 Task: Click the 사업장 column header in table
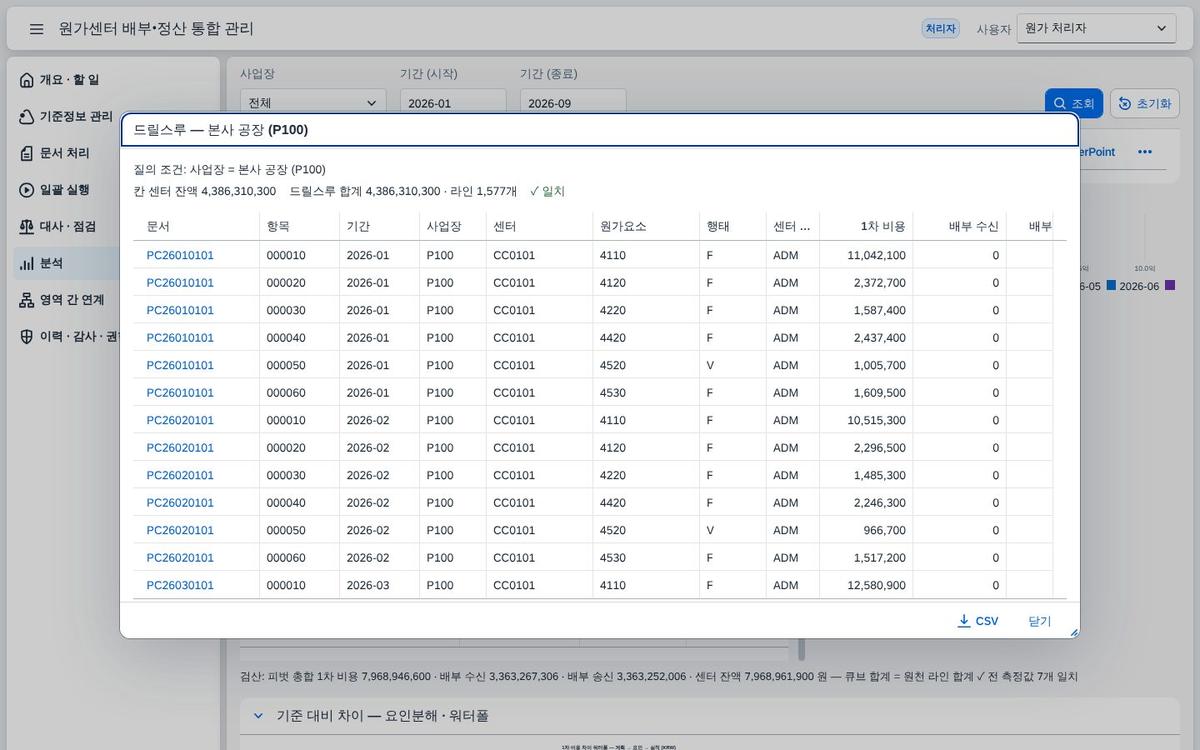(452, 226)
